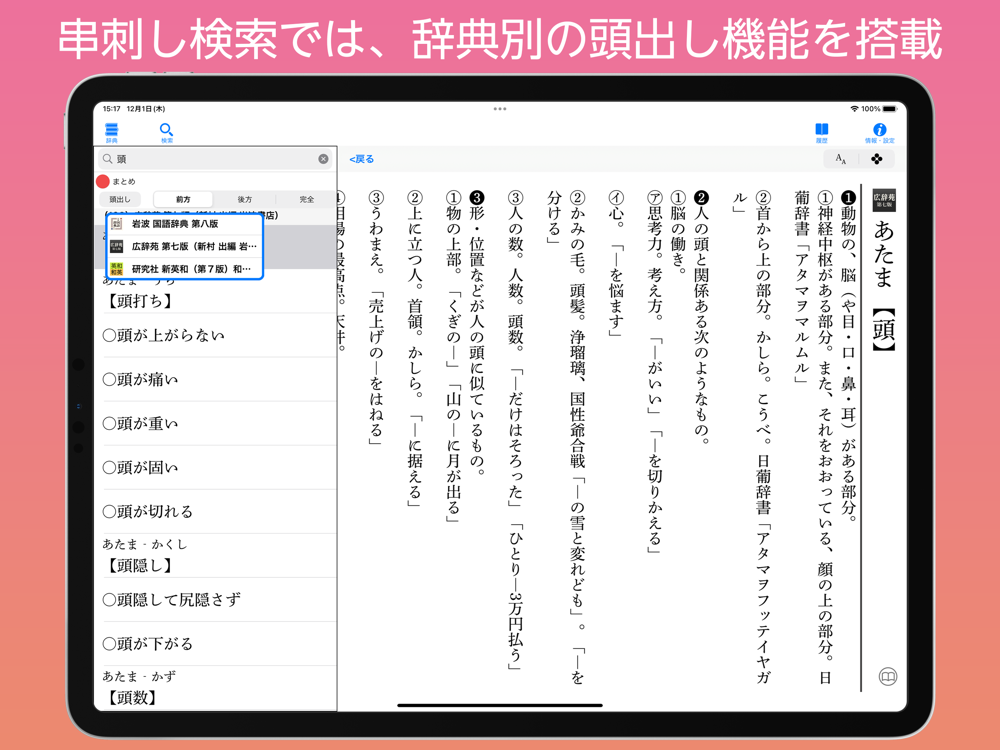
Task: Open font size AA control
Action: (841, 159)
